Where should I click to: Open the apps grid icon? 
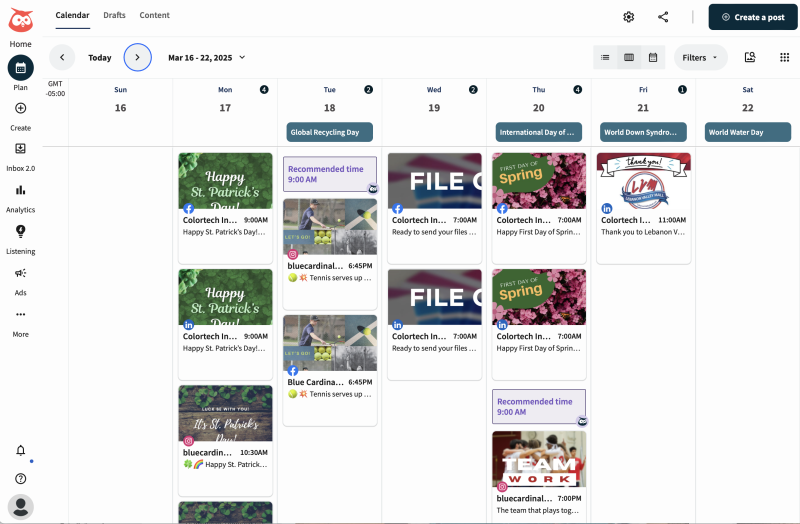point(785,57)
